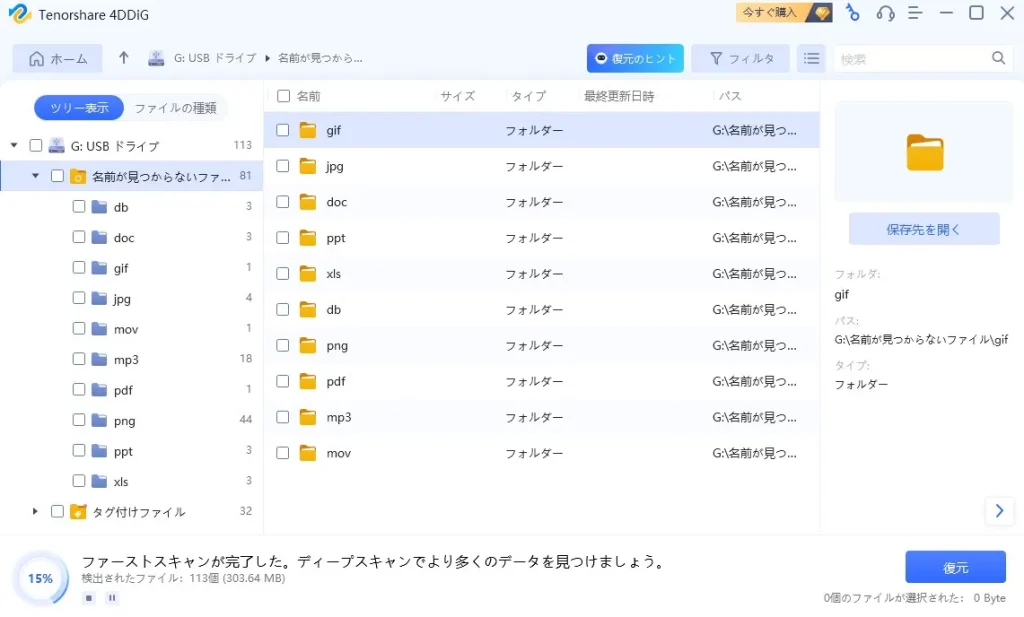Pause the scan with the pause icon
The height and width of the screenshot is (617, 1024).
pyautogui.click(x=112, y=598)
